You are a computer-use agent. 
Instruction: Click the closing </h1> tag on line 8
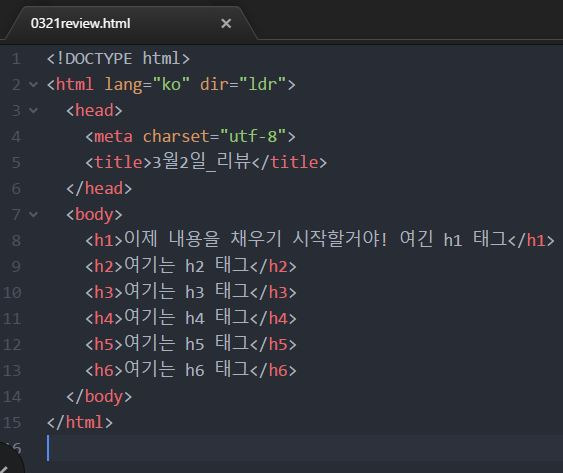tap(531, 240)
